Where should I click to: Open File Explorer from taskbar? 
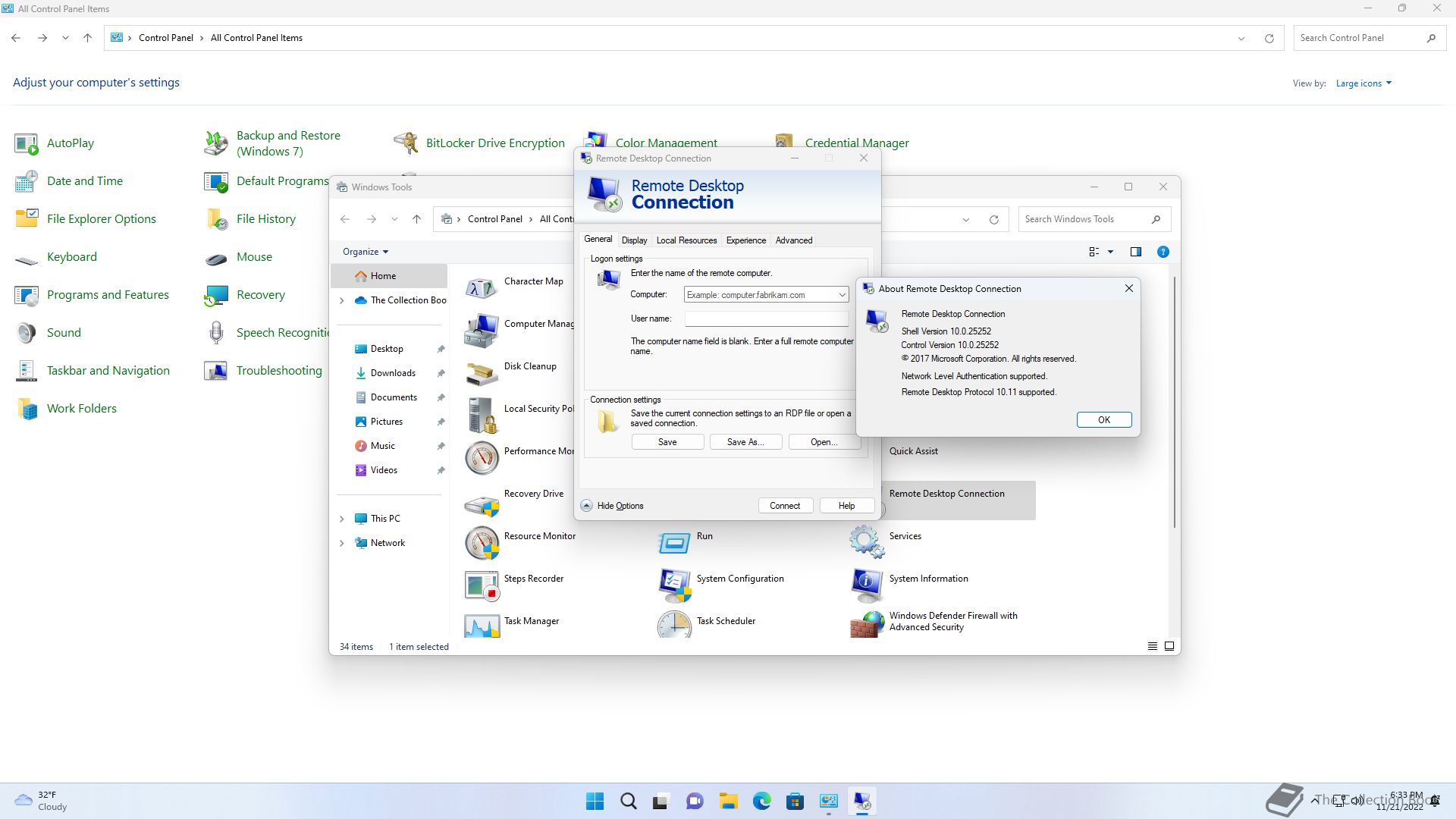(x=728, y=801)
